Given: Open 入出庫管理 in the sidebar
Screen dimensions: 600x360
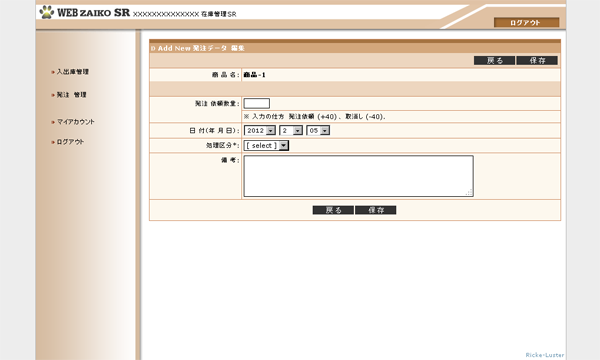Looking at the screenshot, I should [73, 72].
